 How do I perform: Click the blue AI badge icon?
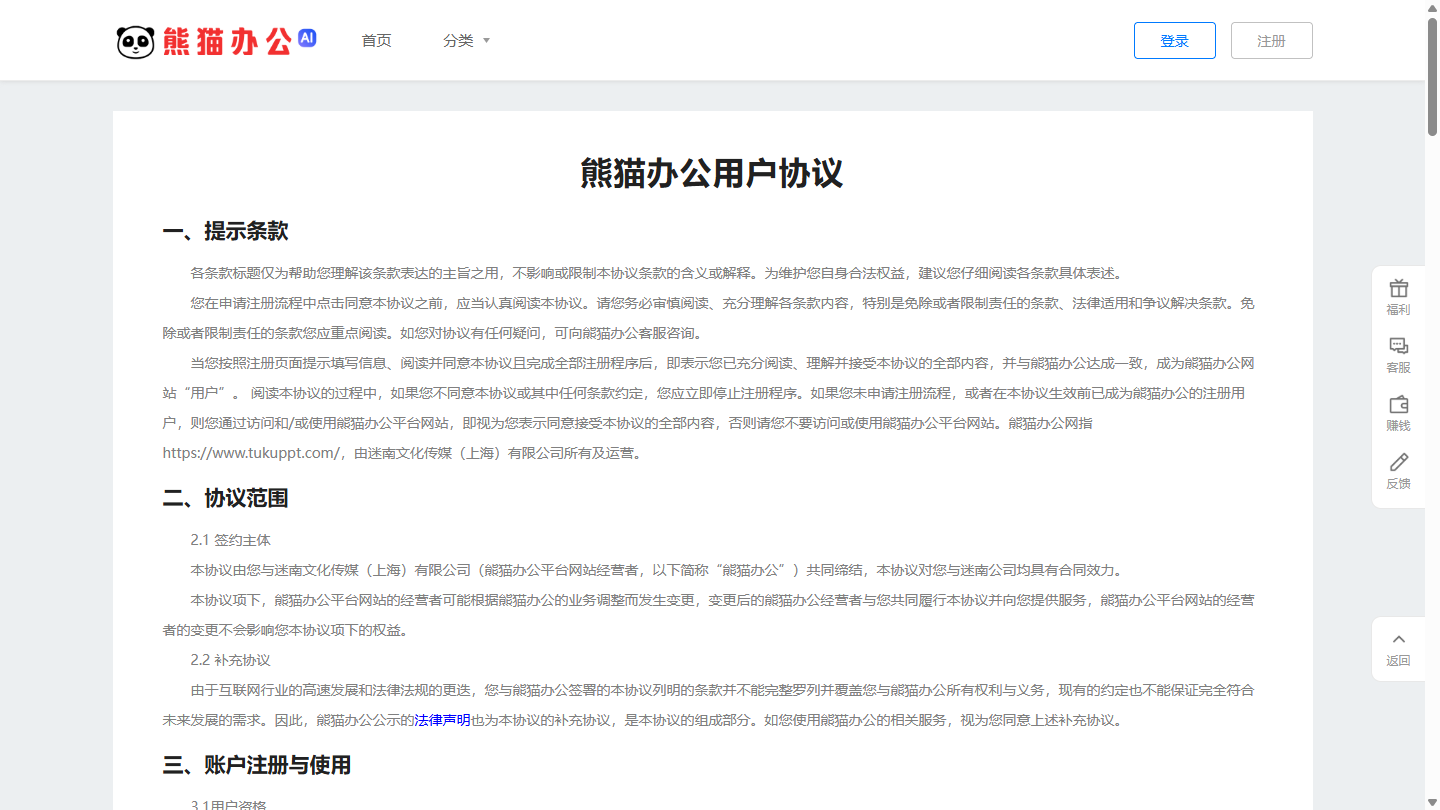pos(307,38)
